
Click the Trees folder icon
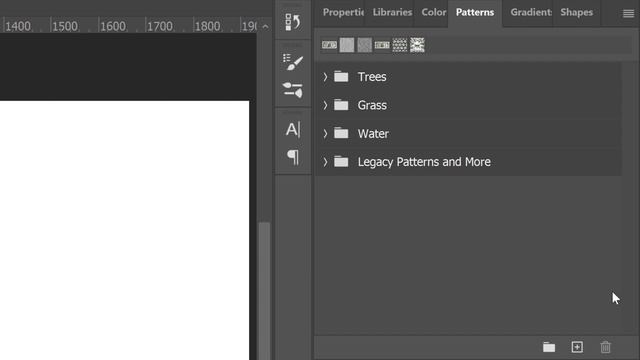[341, 76]
